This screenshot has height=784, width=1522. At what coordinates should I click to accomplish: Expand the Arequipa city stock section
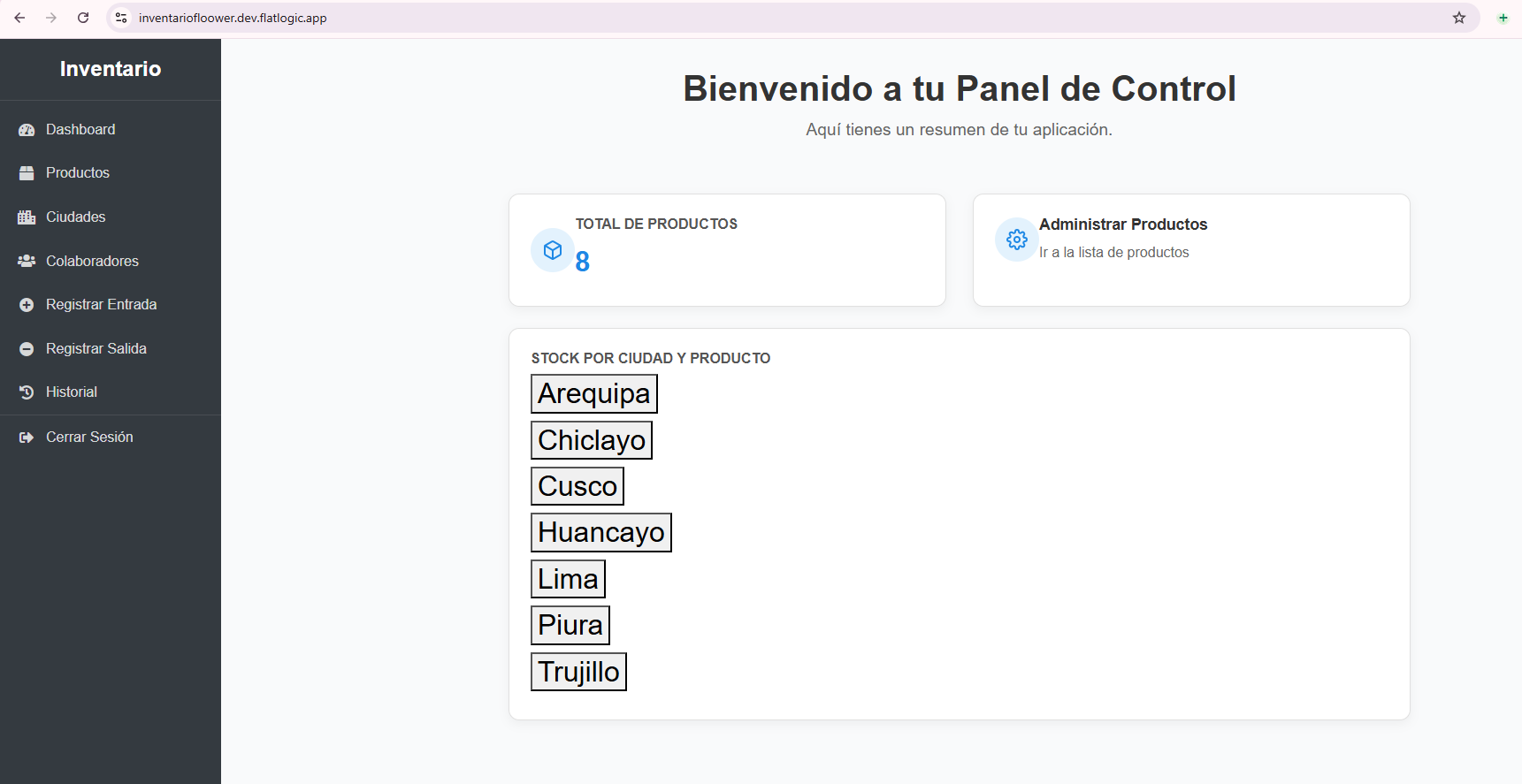[593, 393]
